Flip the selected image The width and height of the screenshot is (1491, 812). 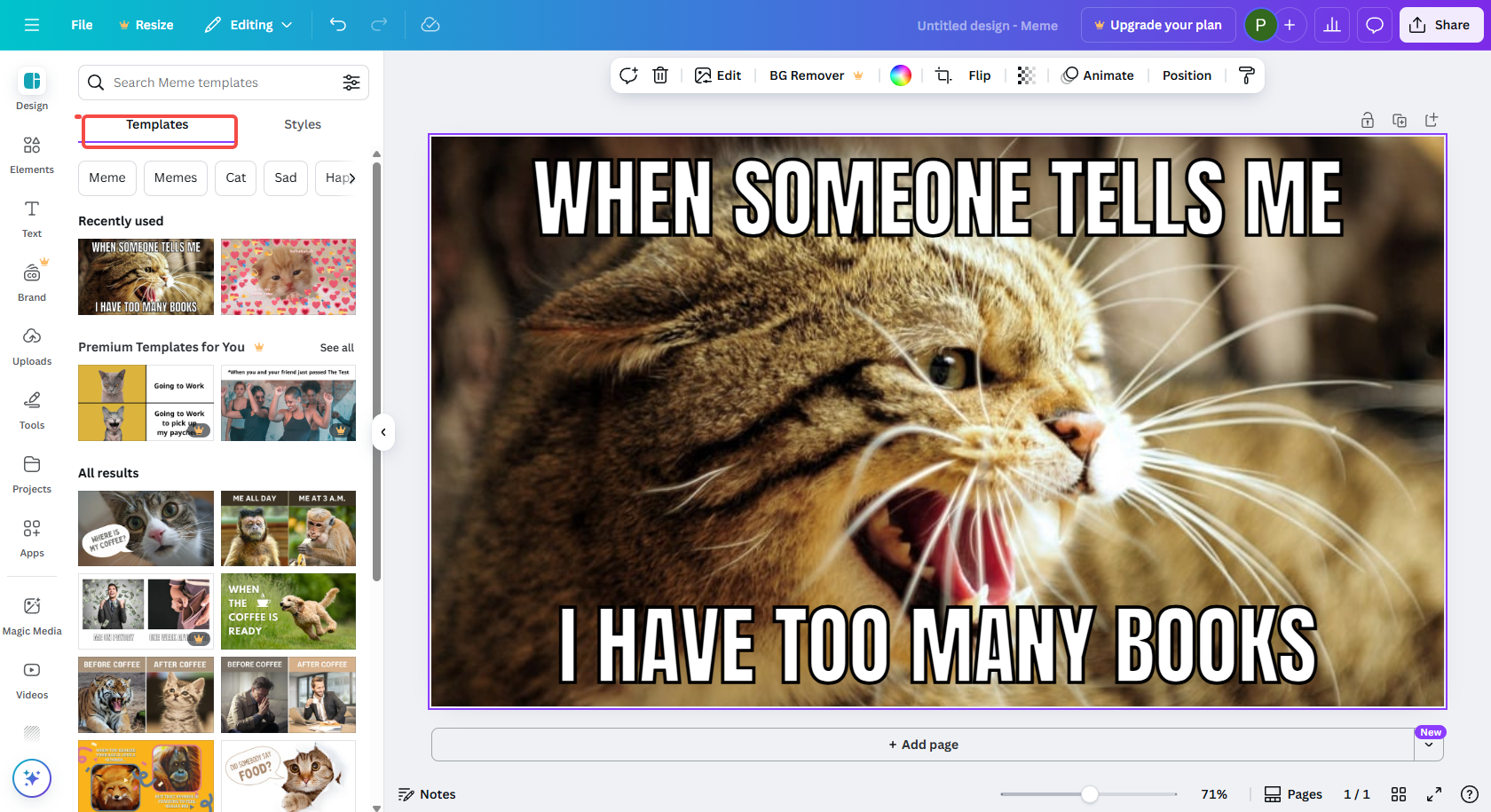(x=980, y=75)
